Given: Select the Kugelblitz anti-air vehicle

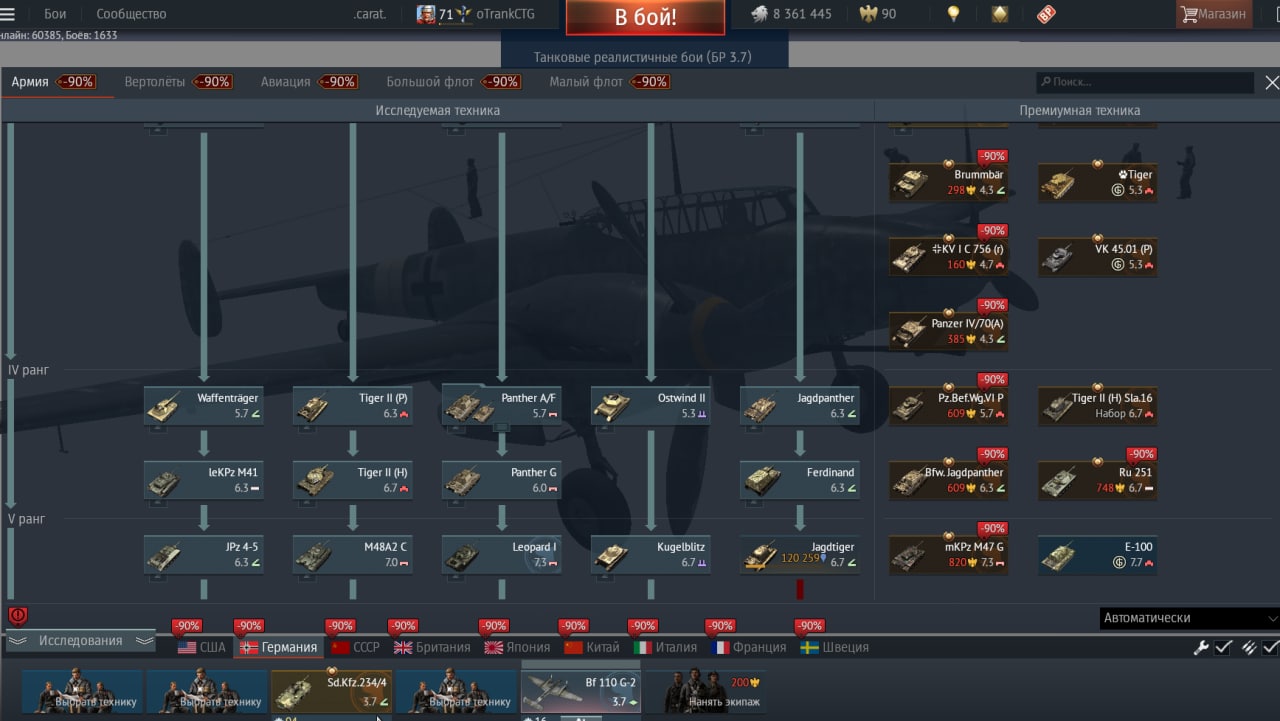Looking at the screenshot, I should pyautogui.click(x=651, y=555).
